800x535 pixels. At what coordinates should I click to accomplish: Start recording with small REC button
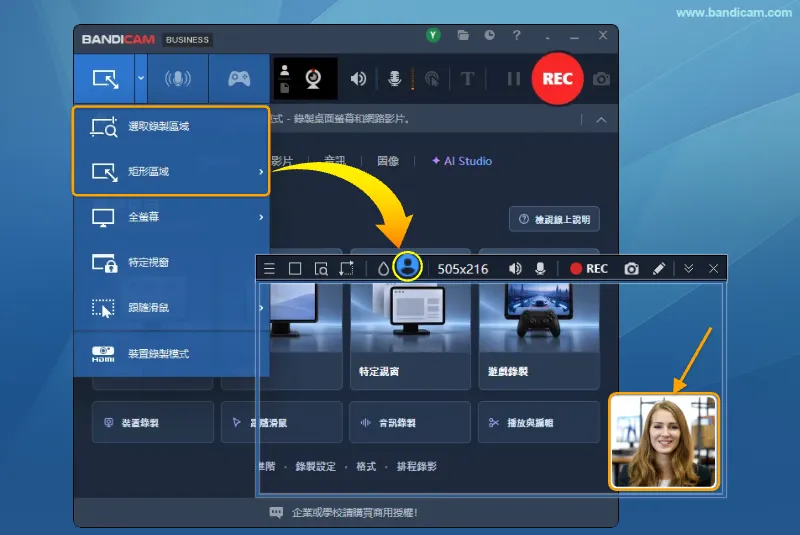click(x=589, y=269)
